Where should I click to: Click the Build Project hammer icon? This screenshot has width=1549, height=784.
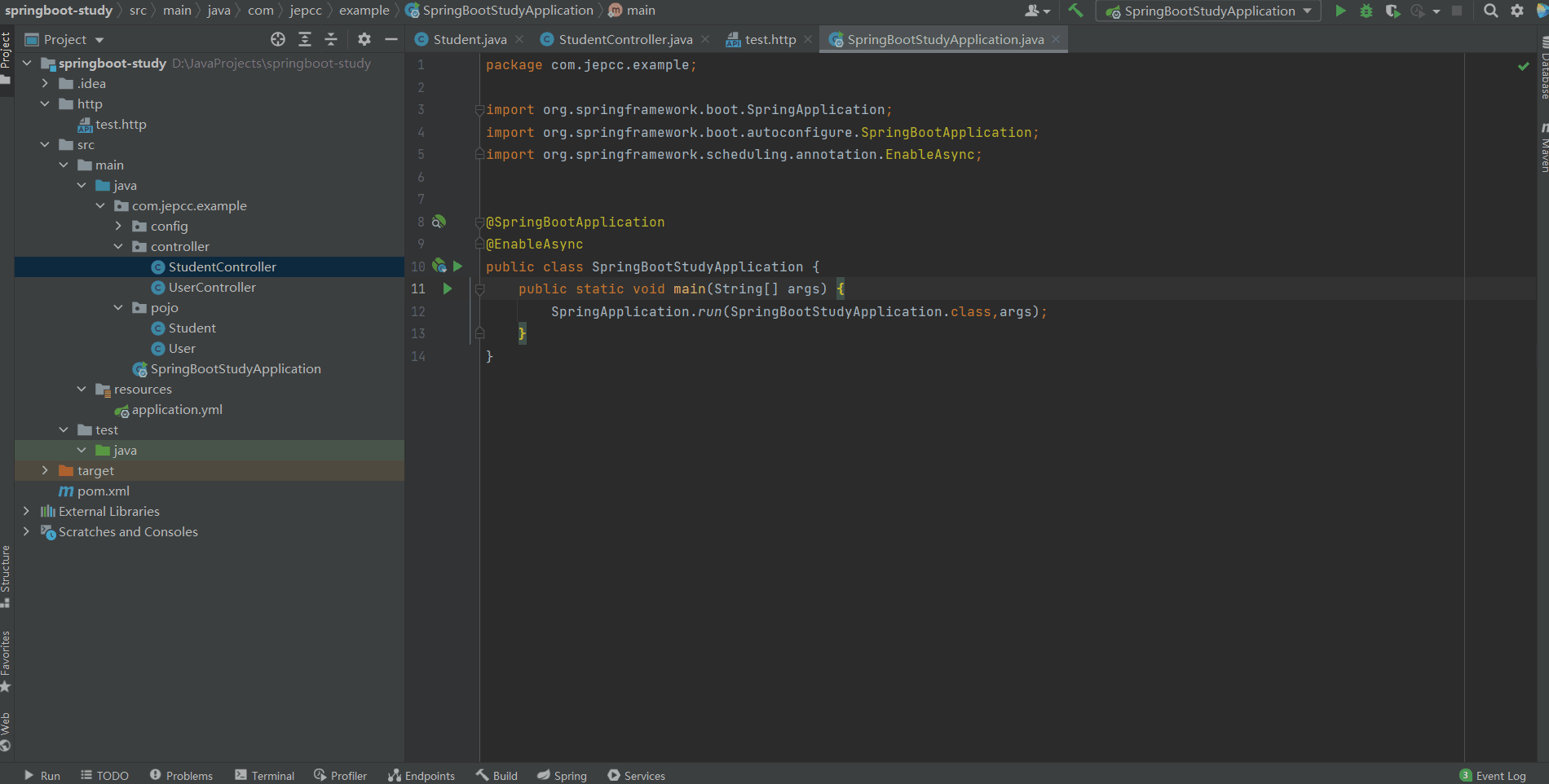coord(1076,11)
